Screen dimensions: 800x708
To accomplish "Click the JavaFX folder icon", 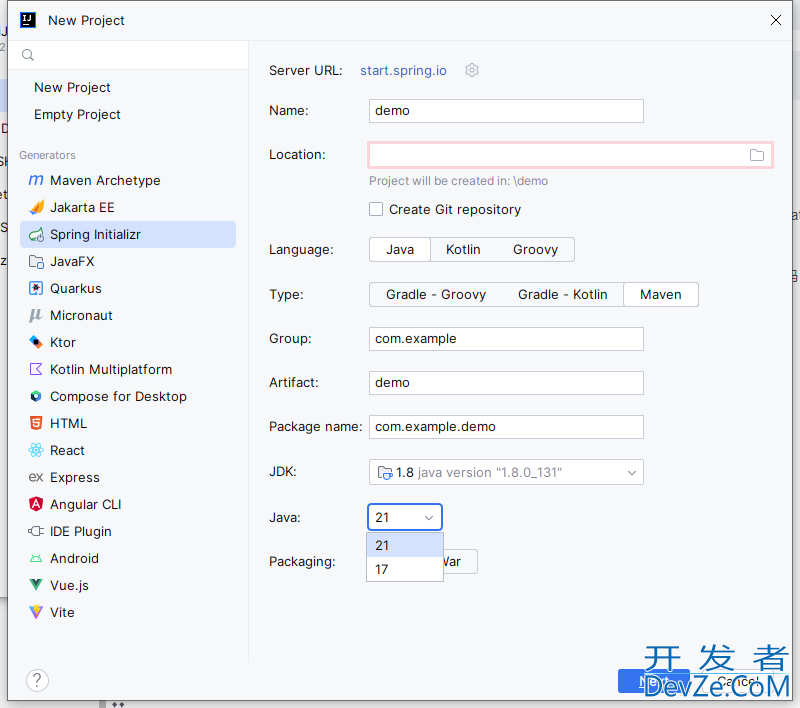I will pyautogui.click(x=36, y=262).
